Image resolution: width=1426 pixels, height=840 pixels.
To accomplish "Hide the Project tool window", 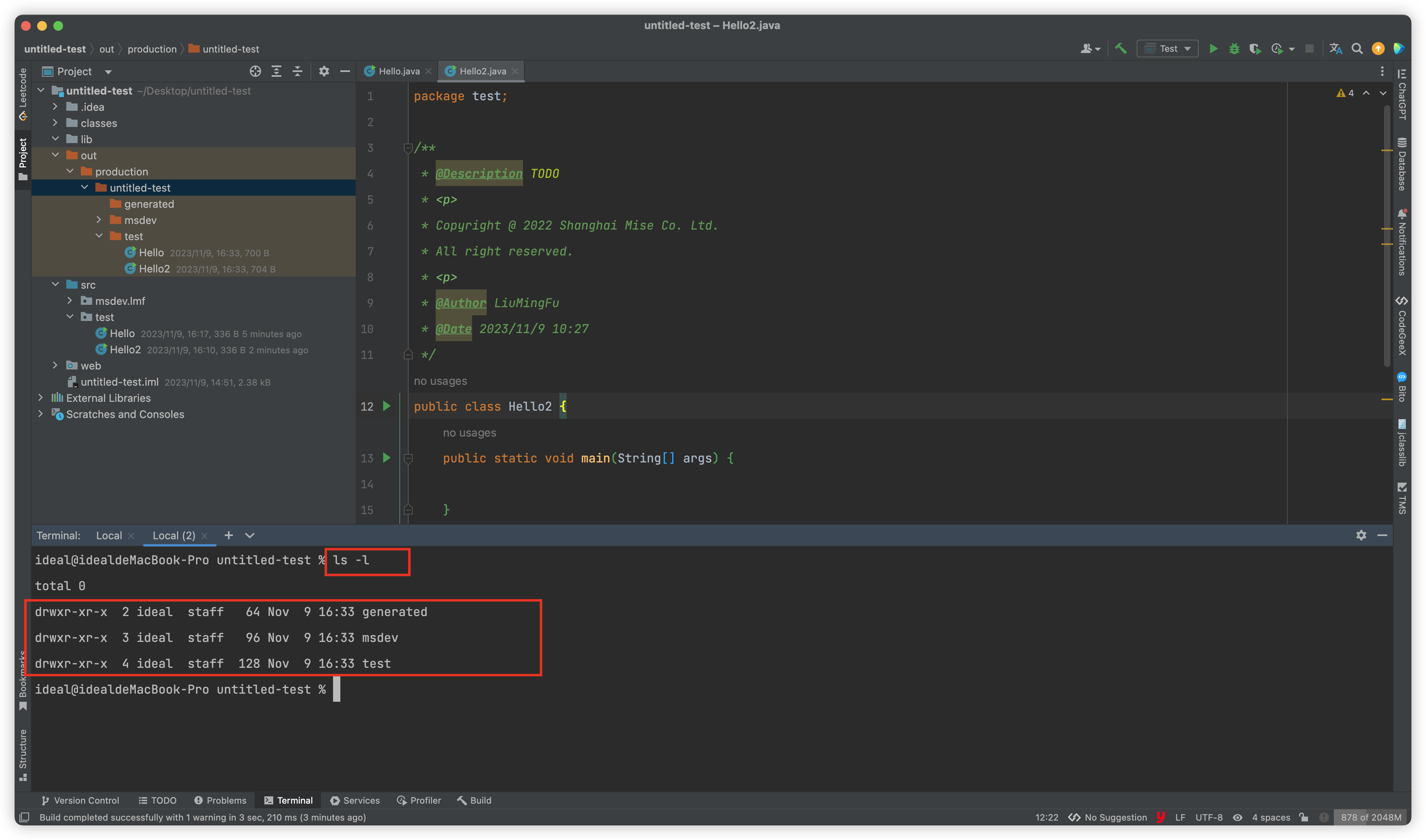I will pyautogui.click(x=345, y=71).
